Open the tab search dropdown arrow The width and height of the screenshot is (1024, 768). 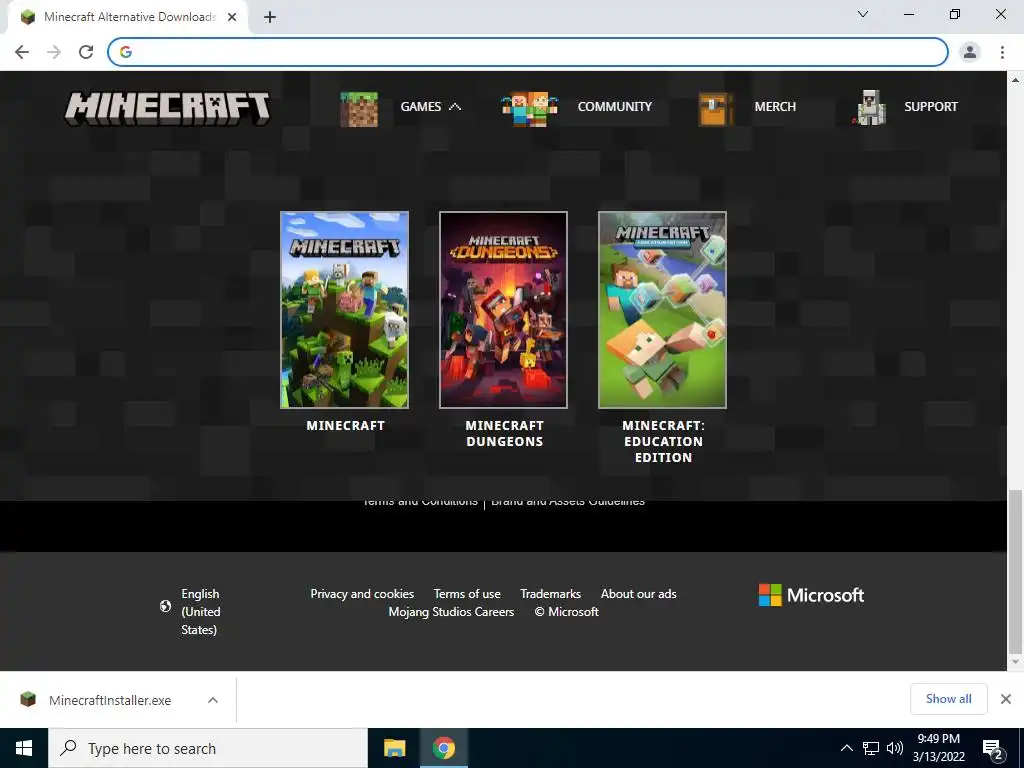[863, 14]
